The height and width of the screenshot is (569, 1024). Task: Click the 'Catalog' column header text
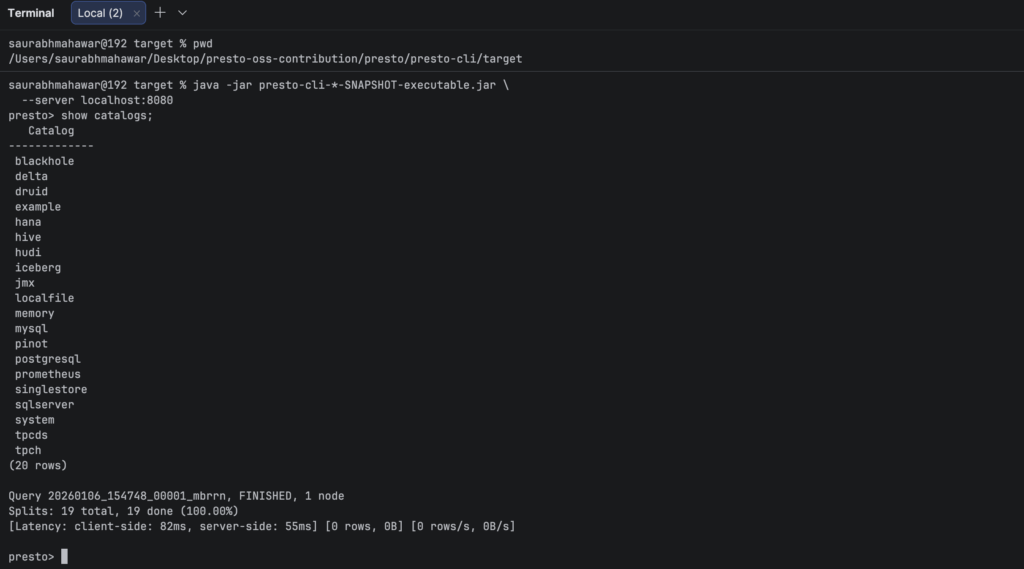tap(51, 131)
